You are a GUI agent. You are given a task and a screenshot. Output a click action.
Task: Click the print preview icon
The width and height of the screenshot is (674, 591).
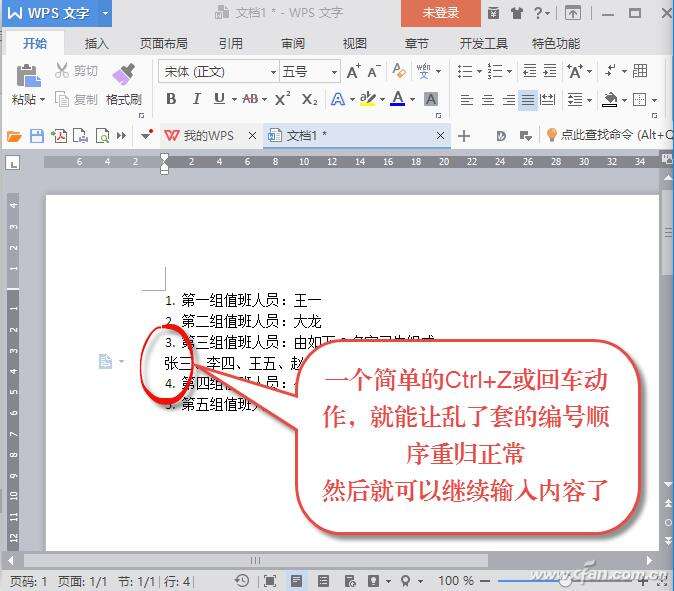102,136
